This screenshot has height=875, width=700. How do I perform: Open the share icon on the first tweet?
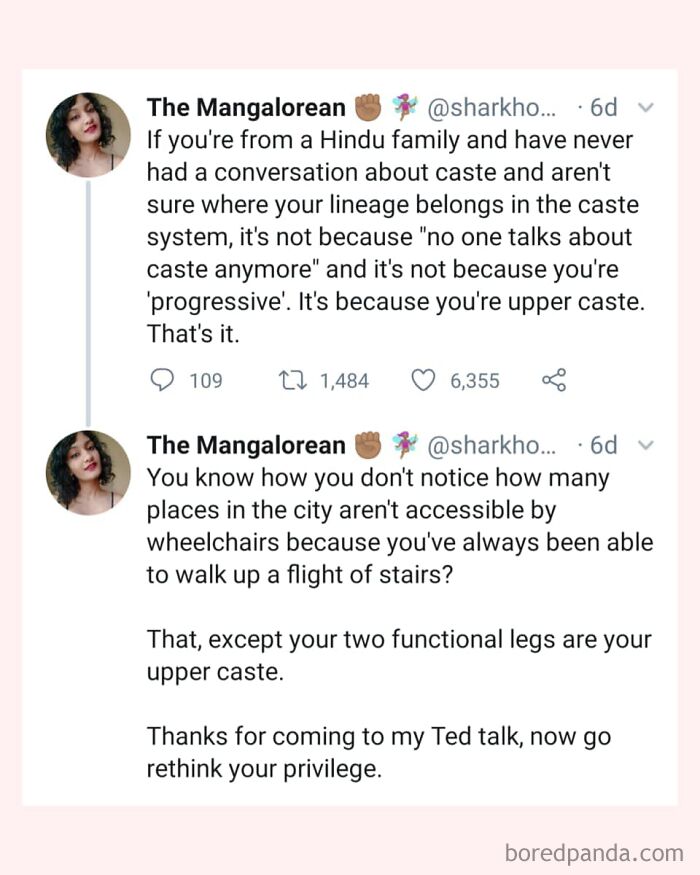click(x=555, y=380)
